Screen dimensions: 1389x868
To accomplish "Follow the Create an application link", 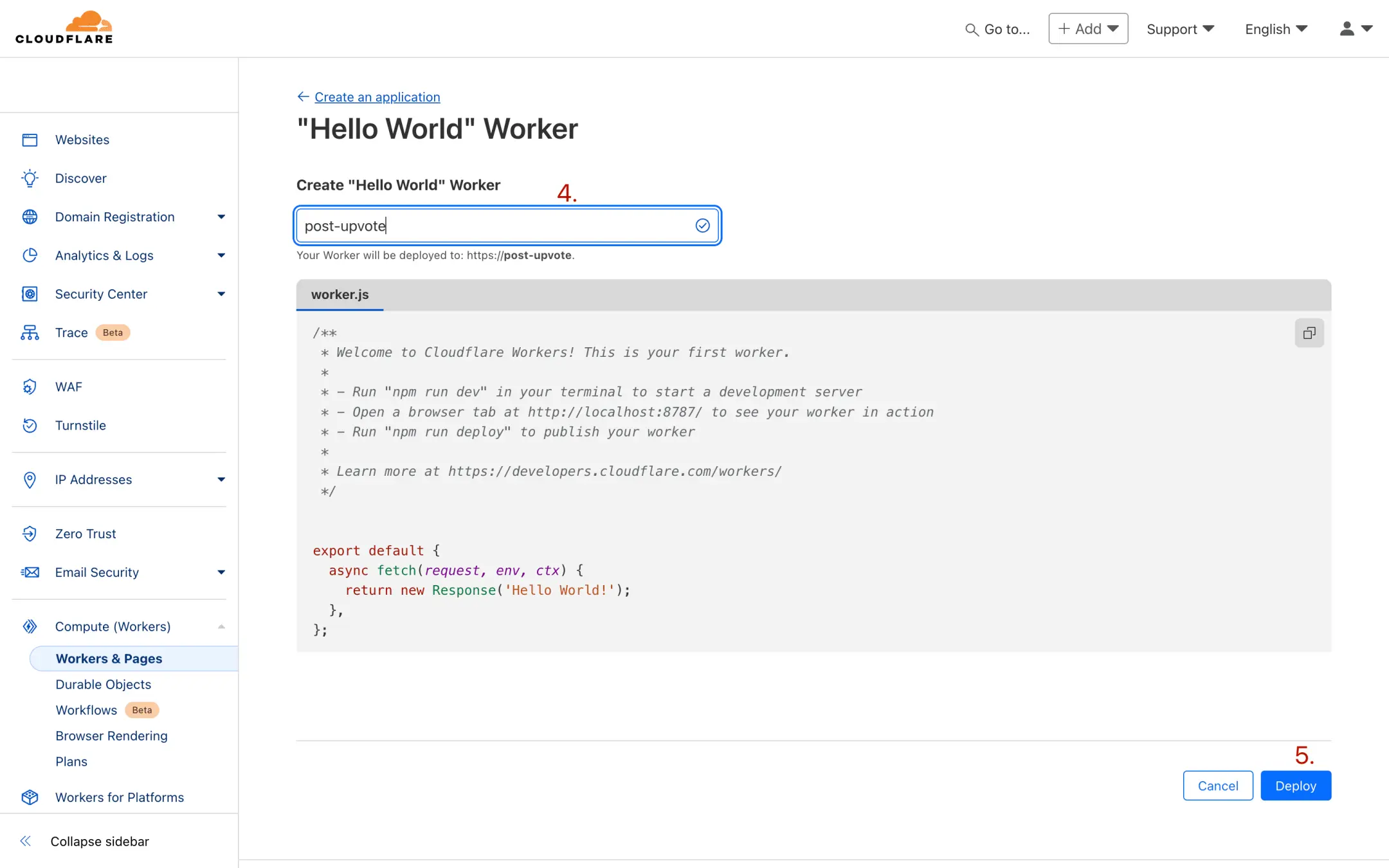I will [x=377, y=96].
